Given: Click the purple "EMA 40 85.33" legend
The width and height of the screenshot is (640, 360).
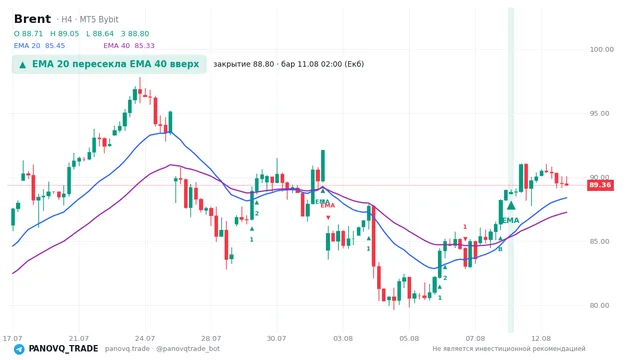Looking at the screenshot, I should click(129, 46).
